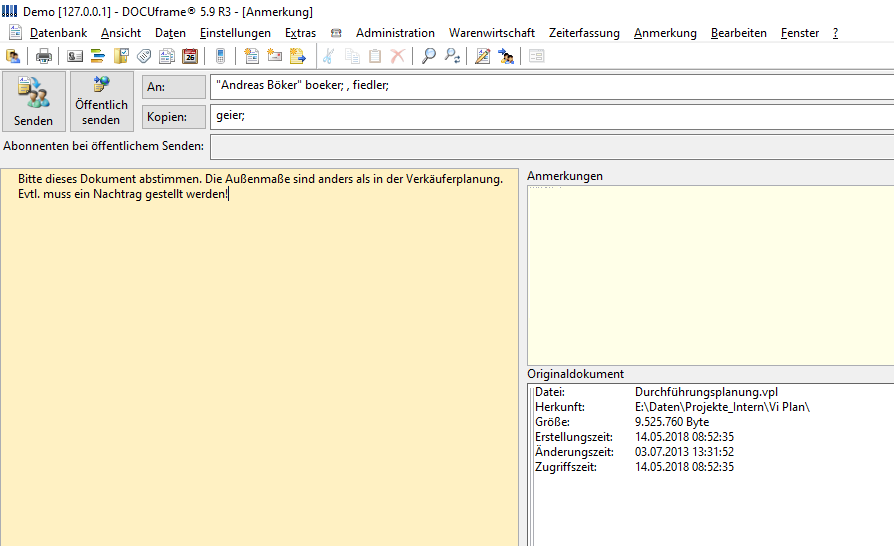Open the Fenster menu

[800, 33]
